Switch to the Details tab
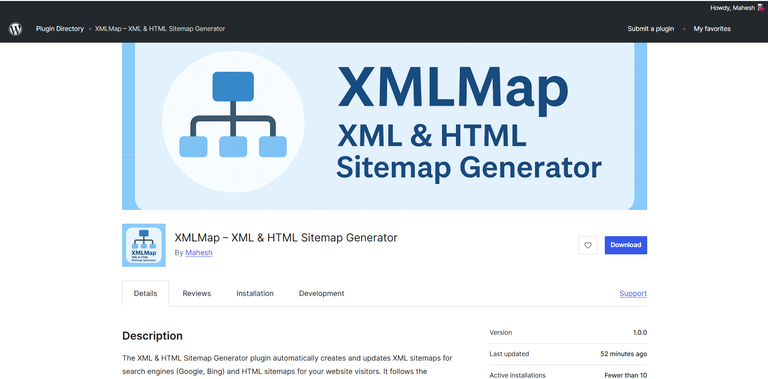 (145, 293)
